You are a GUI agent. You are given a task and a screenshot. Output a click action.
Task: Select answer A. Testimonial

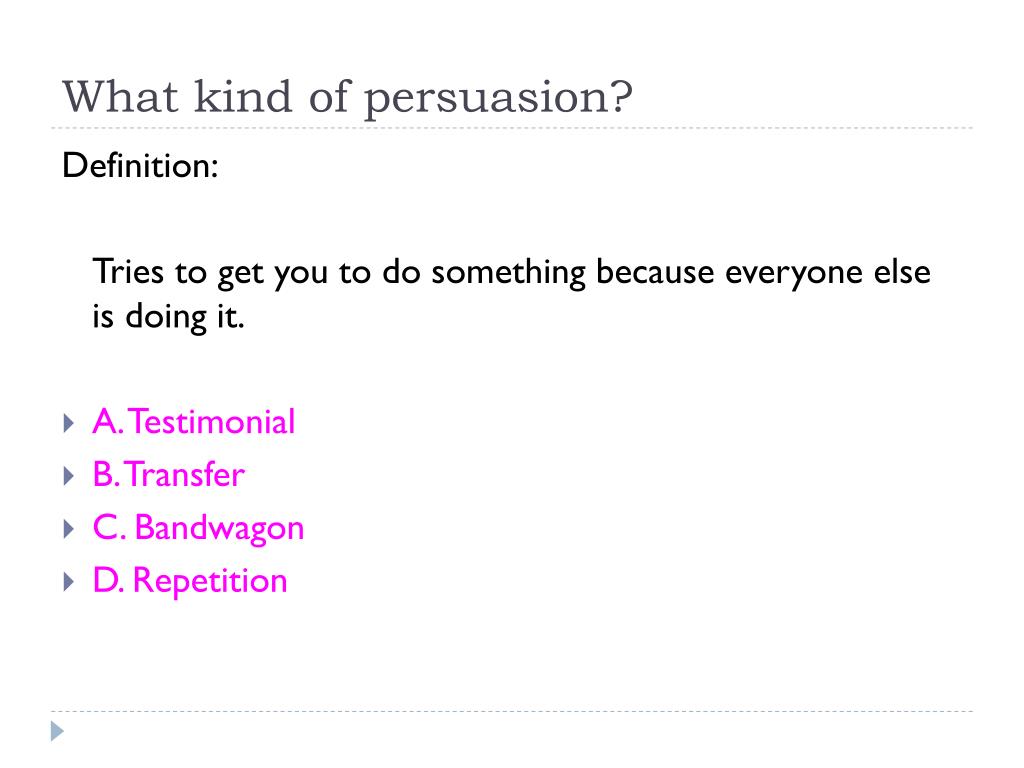[194, 421]
